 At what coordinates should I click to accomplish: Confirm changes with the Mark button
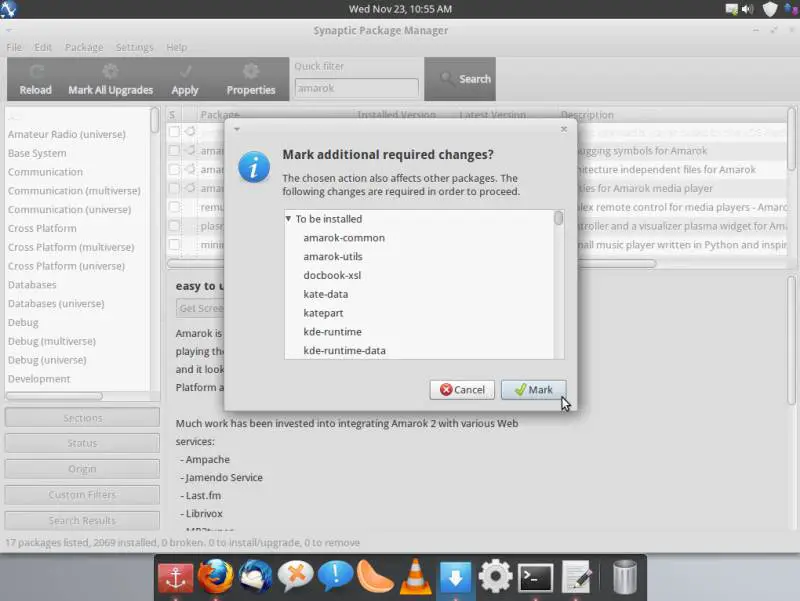pos(534,390)
